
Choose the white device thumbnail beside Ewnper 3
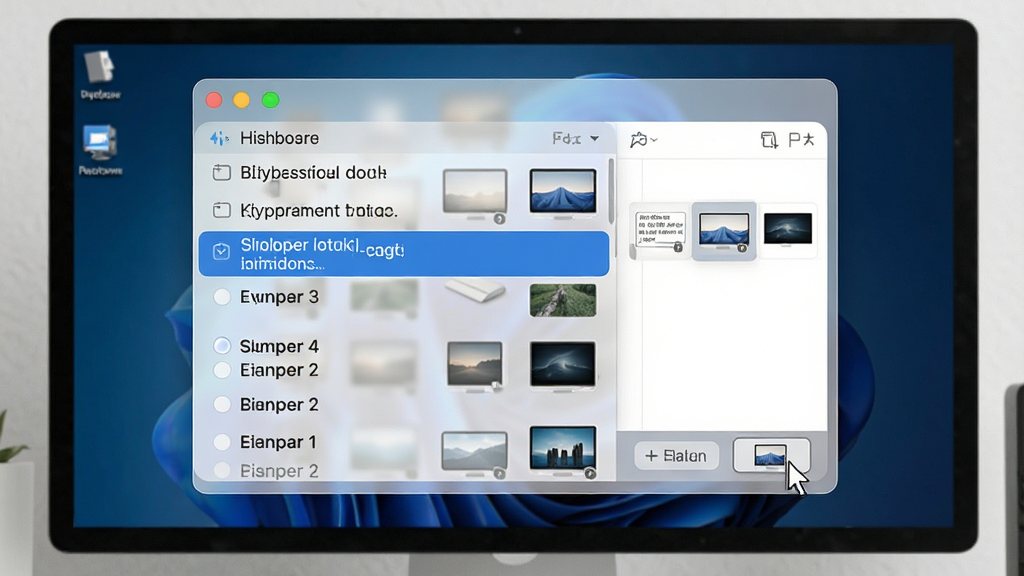click(x=475, y=291)
